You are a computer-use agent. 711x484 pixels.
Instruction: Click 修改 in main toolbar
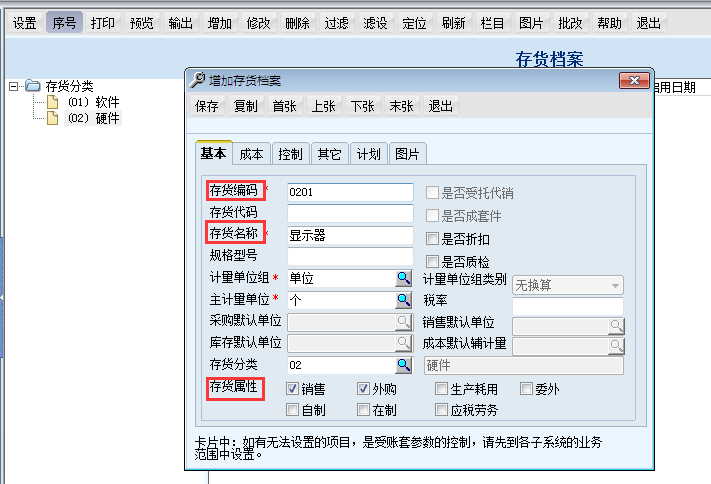pos(259,23)
